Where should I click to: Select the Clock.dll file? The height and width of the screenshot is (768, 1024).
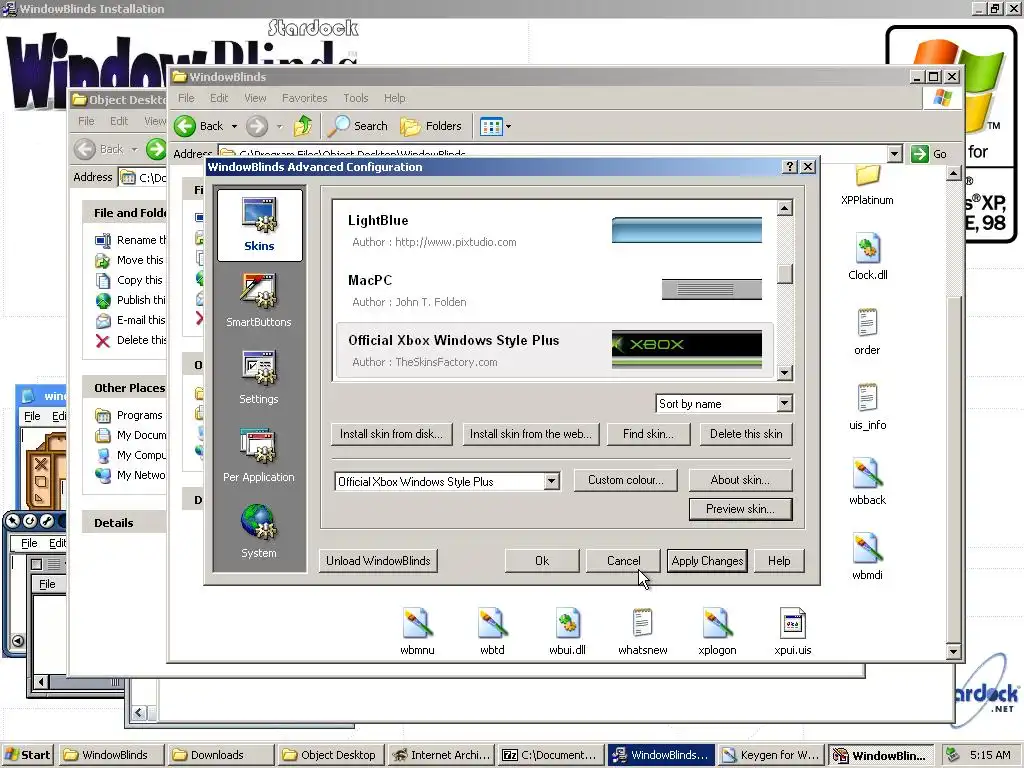pos(867,257)
